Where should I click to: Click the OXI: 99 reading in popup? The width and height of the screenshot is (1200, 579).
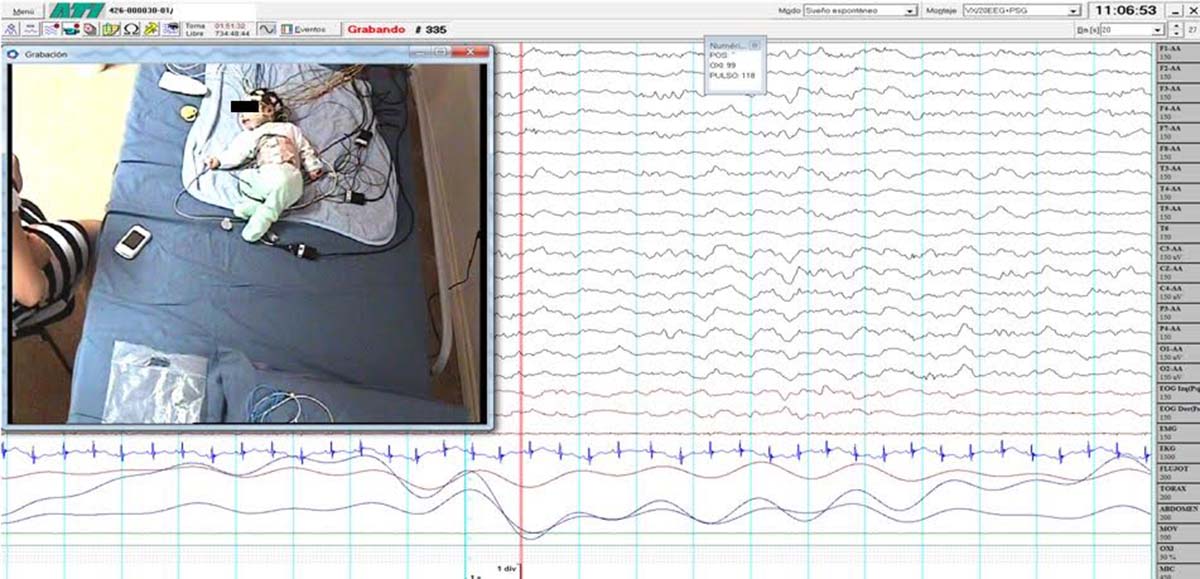tap(722, 65)
